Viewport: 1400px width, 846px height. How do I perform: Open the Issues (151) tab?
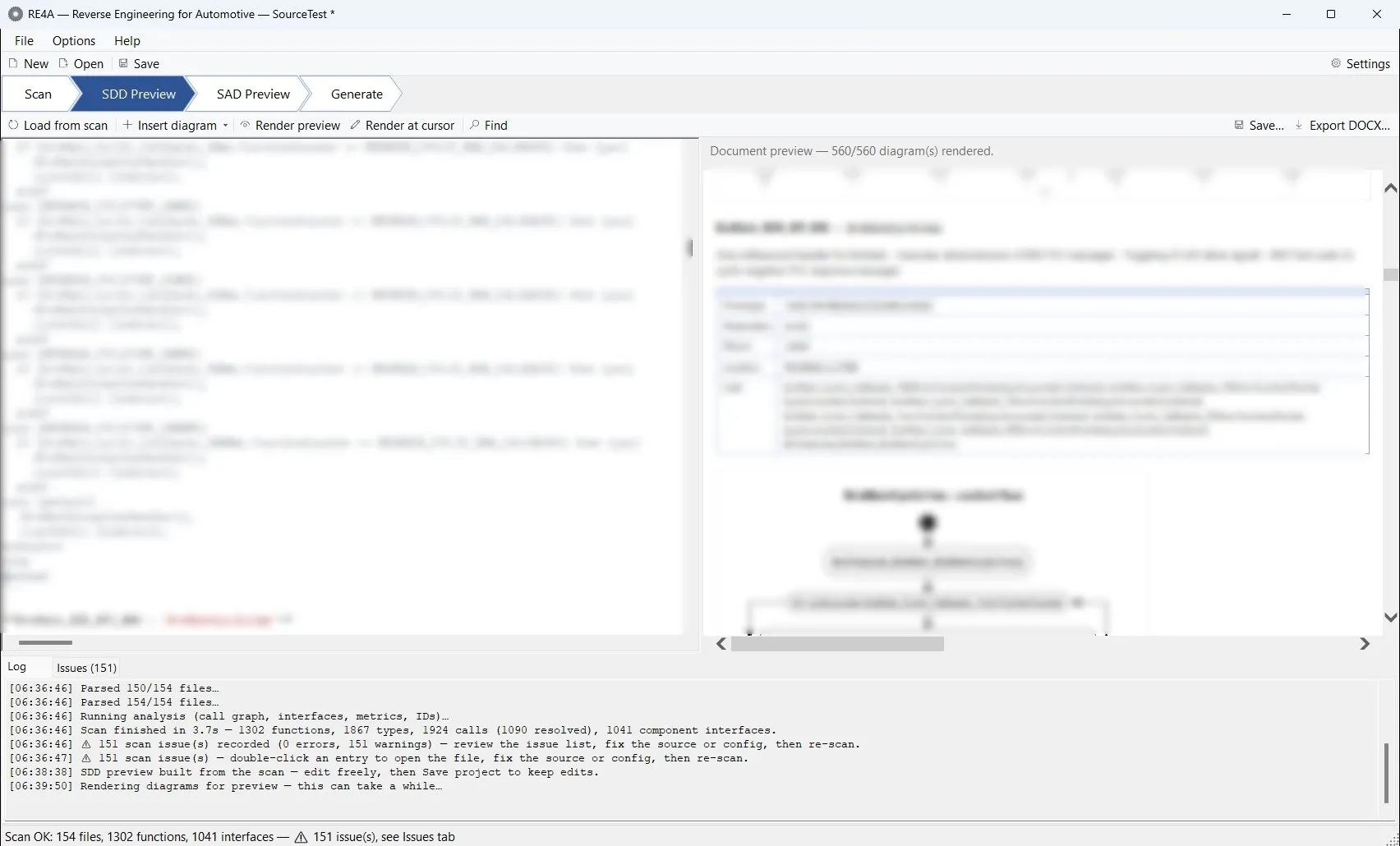[86, 668]
